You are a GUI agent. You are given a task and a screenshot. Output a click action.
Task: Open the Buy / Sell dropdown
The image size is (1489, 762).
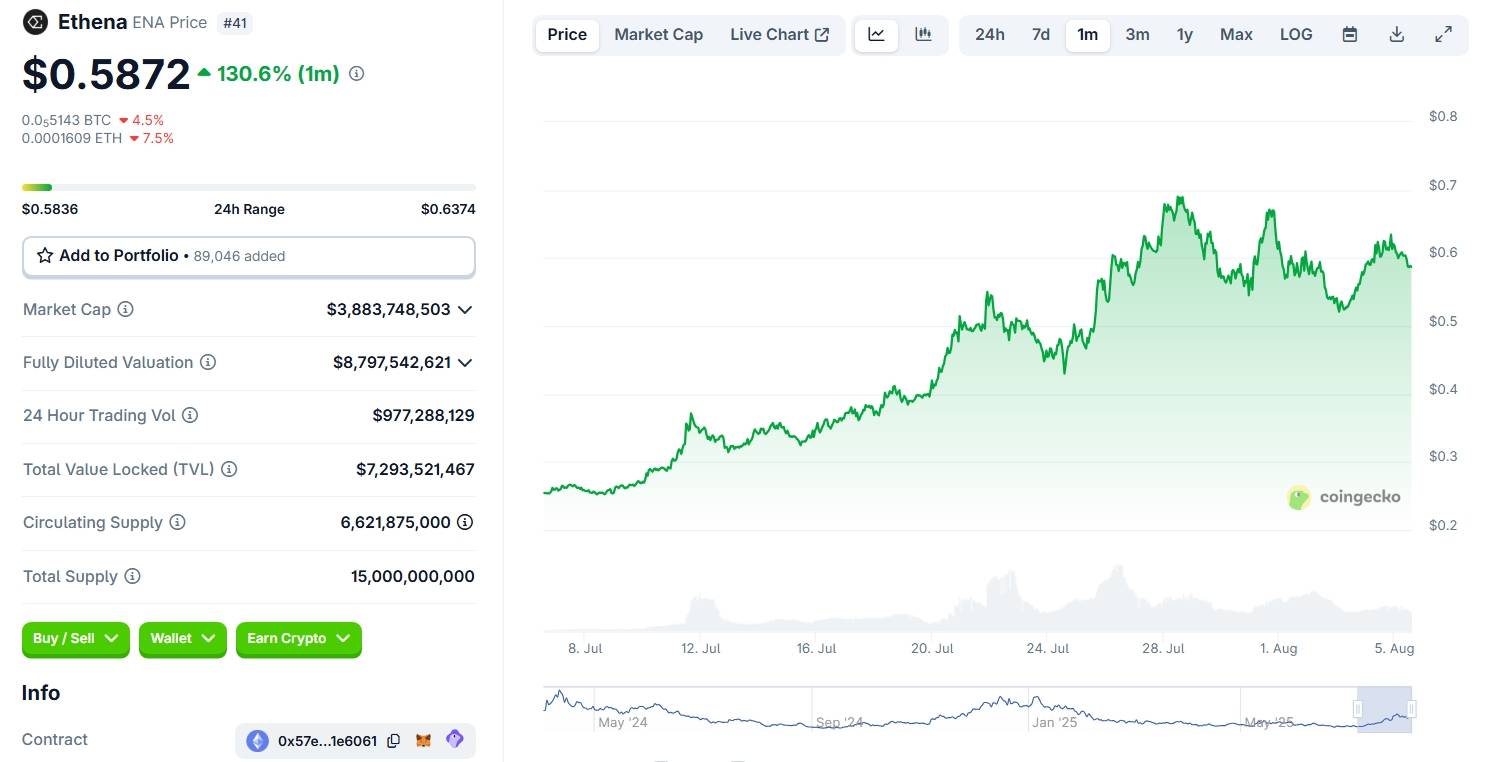tap(76, 639)
